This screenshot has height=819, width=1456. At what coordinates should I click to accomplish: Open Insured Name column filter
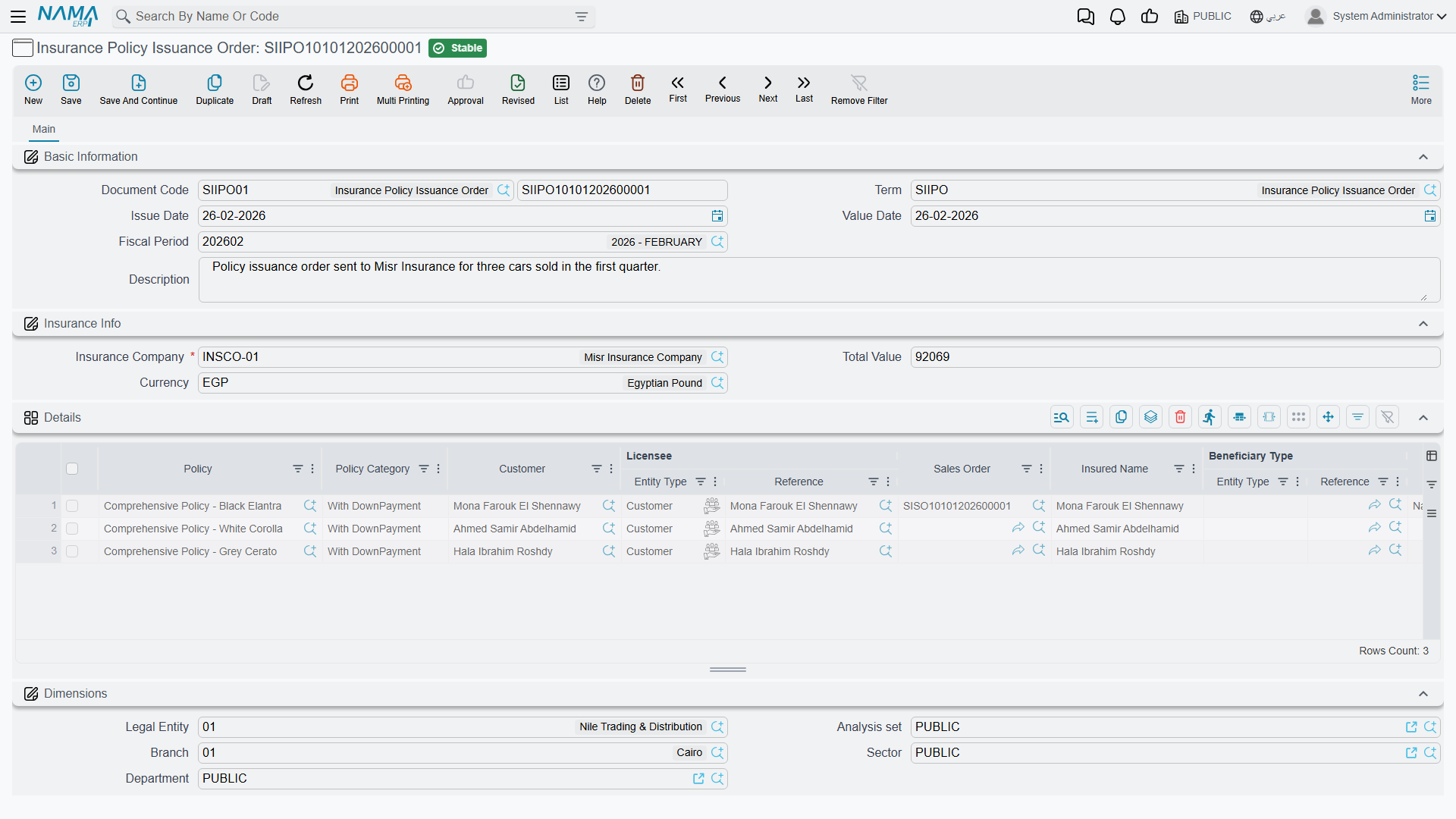pyautogui.click(x=1179, y=469)
